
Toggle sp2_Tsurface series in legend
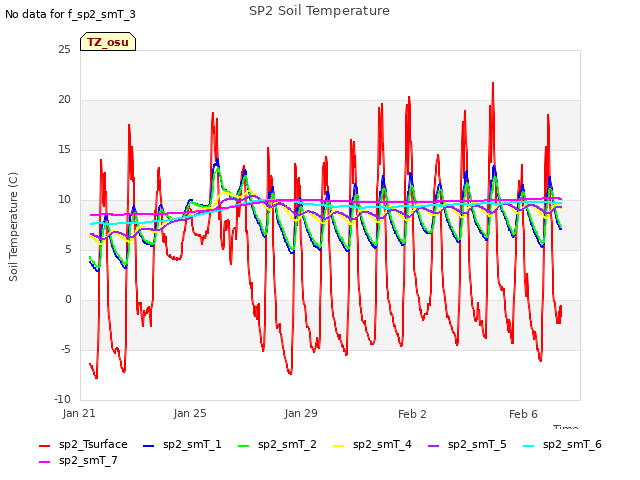pos(83,444)
